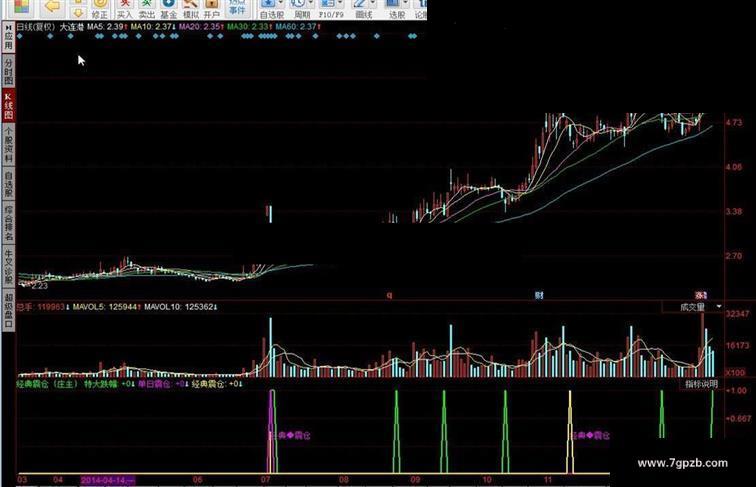Click the red q marker on chart
The width and height of the screenshot is (756, 487).
pyautogui.click(x=390, y=295)
